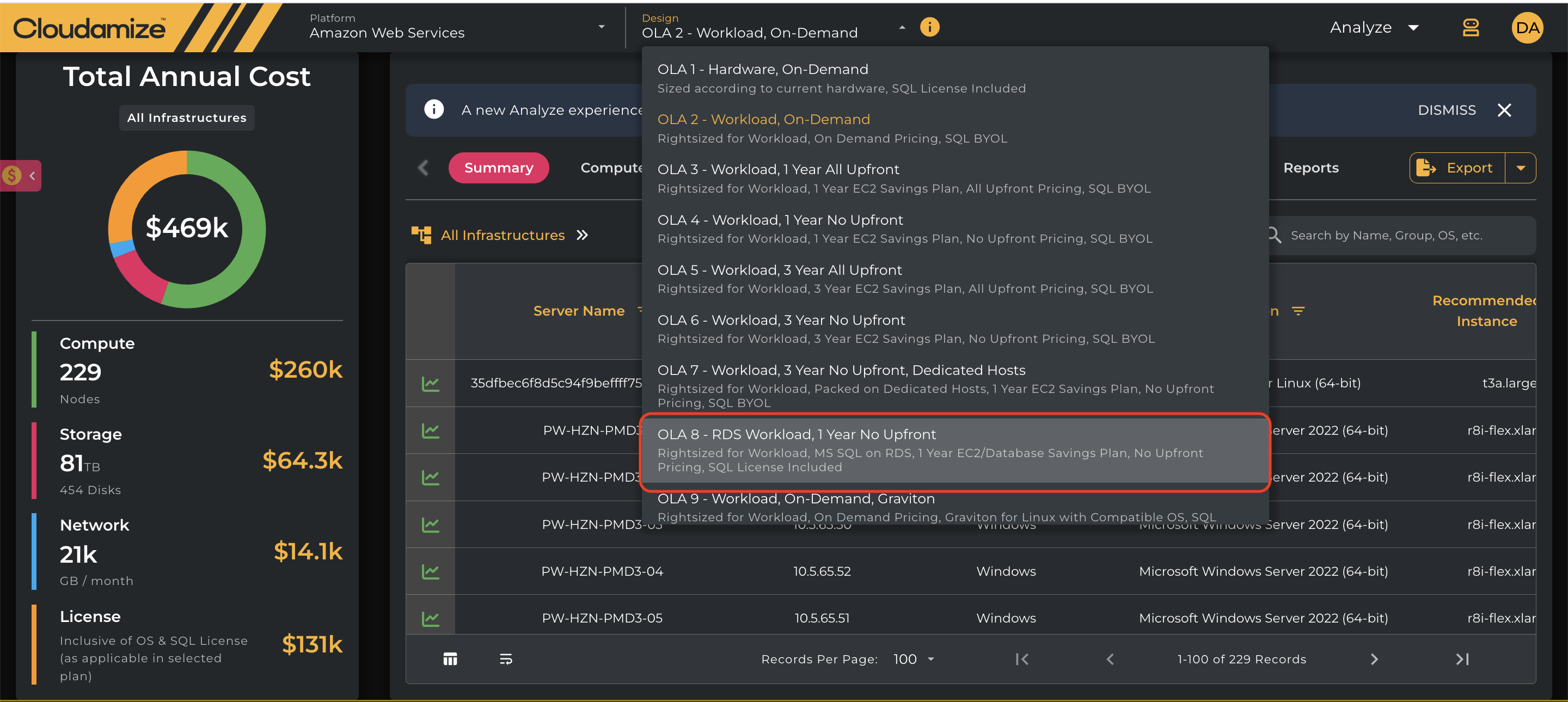Screen dimensions: 1568x702
Task: Click the DISMISS button
Action: click(1446, 110)
